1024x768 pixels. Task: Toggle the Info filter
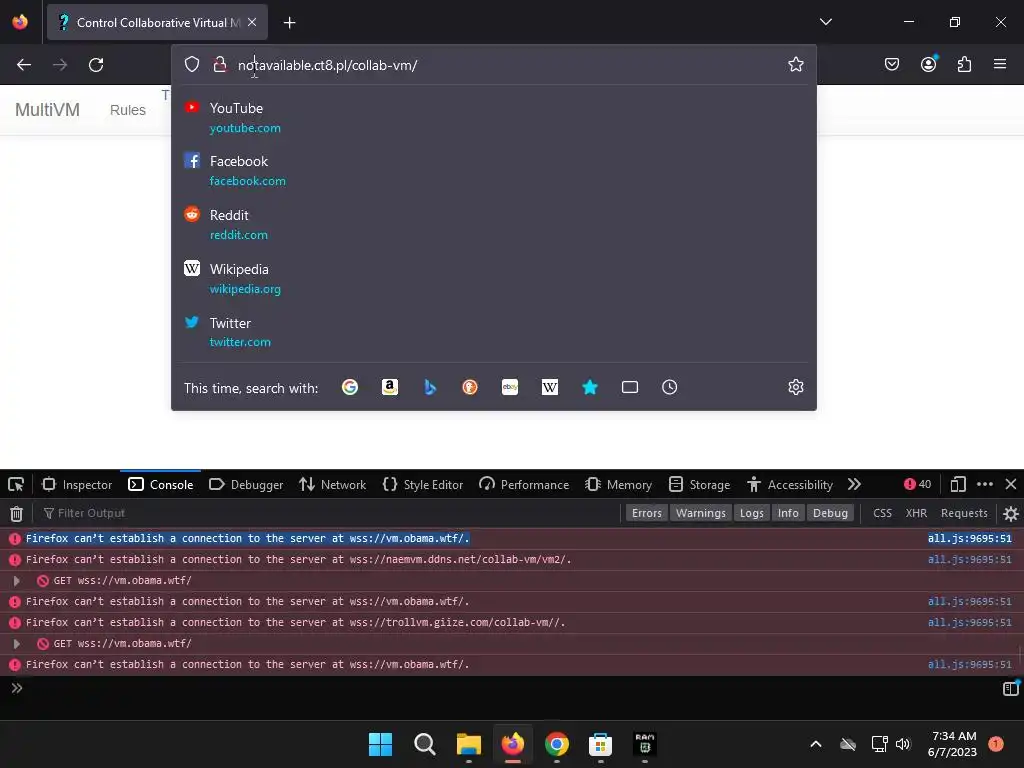pyautogui.click(x=788, y=513)
